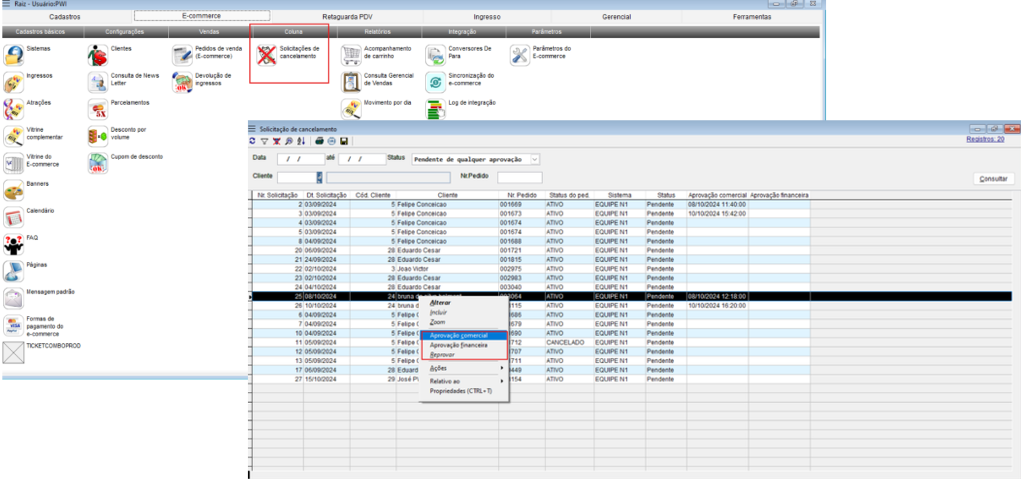Click the filter funnel toolbar icon

[x=264, y=141]
